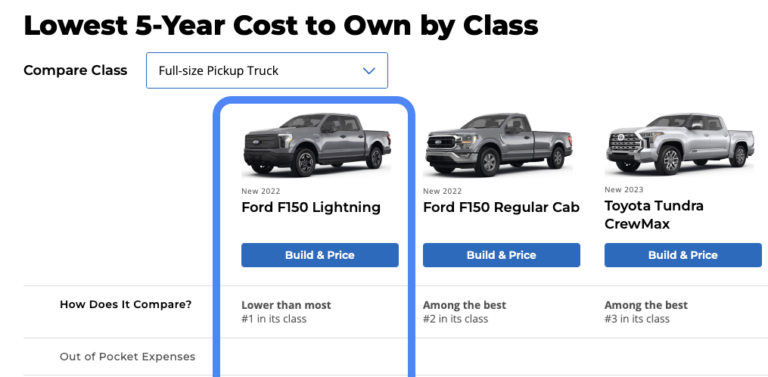Click the 'Full-size Pickup Truck' selected text
This screenshot has width=768, height=377.
tap(218, 71)
